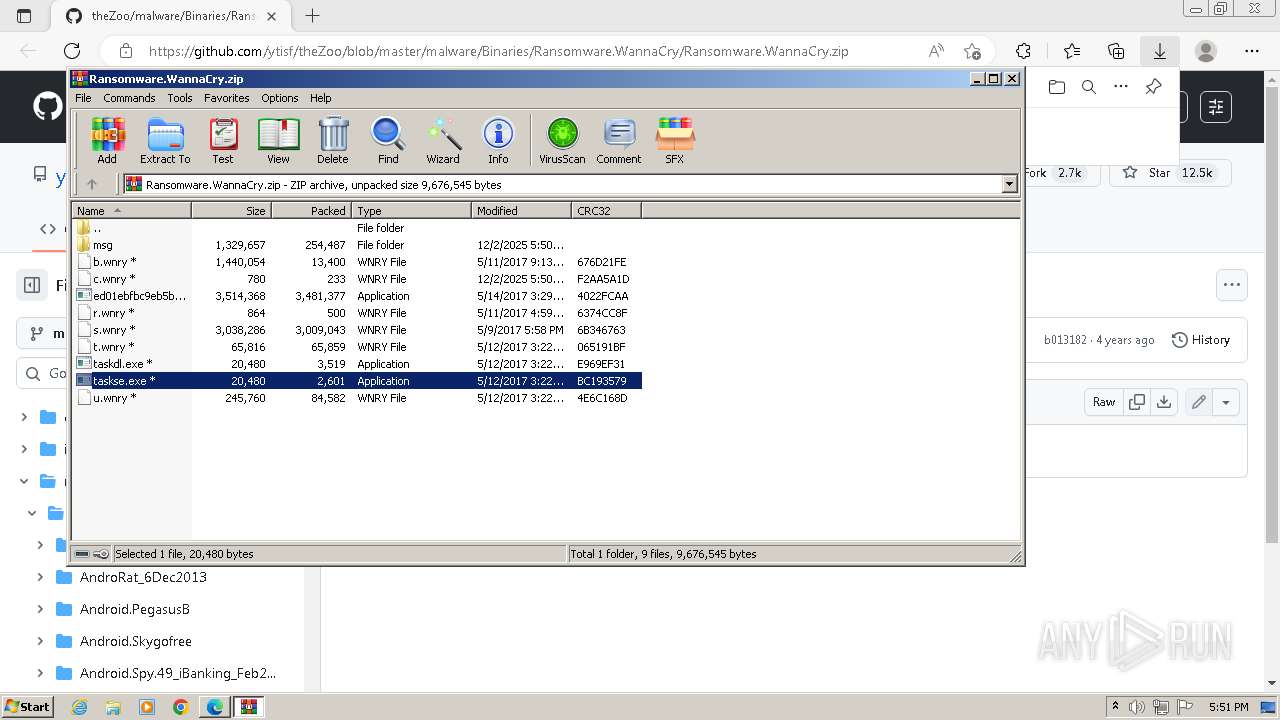Refresh the browser page
This screenshot has width=1280, height=720.
click(x=72, y=51)
